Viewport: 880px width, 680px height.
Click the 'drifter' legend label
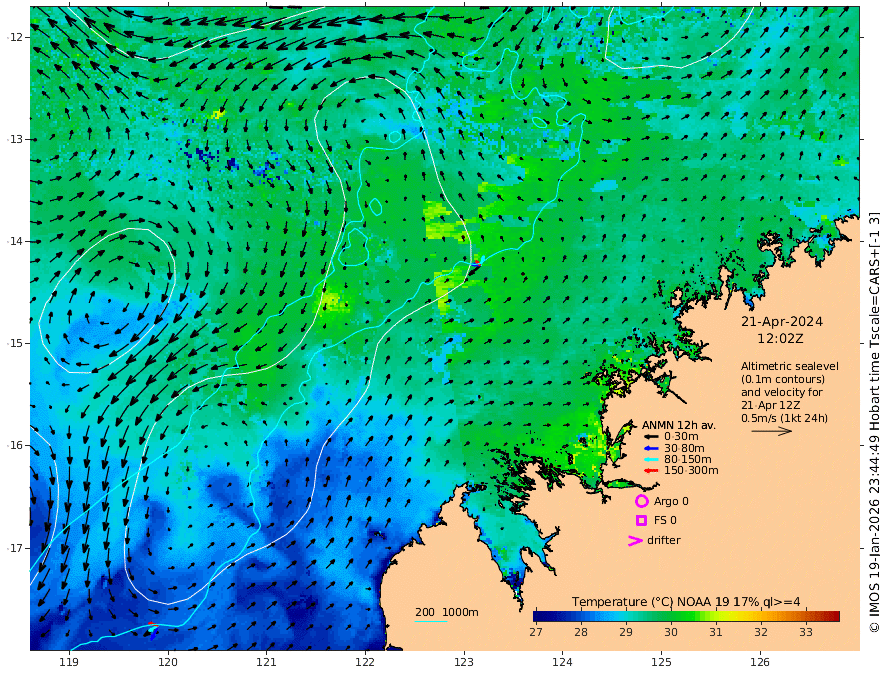coord(664,540)
